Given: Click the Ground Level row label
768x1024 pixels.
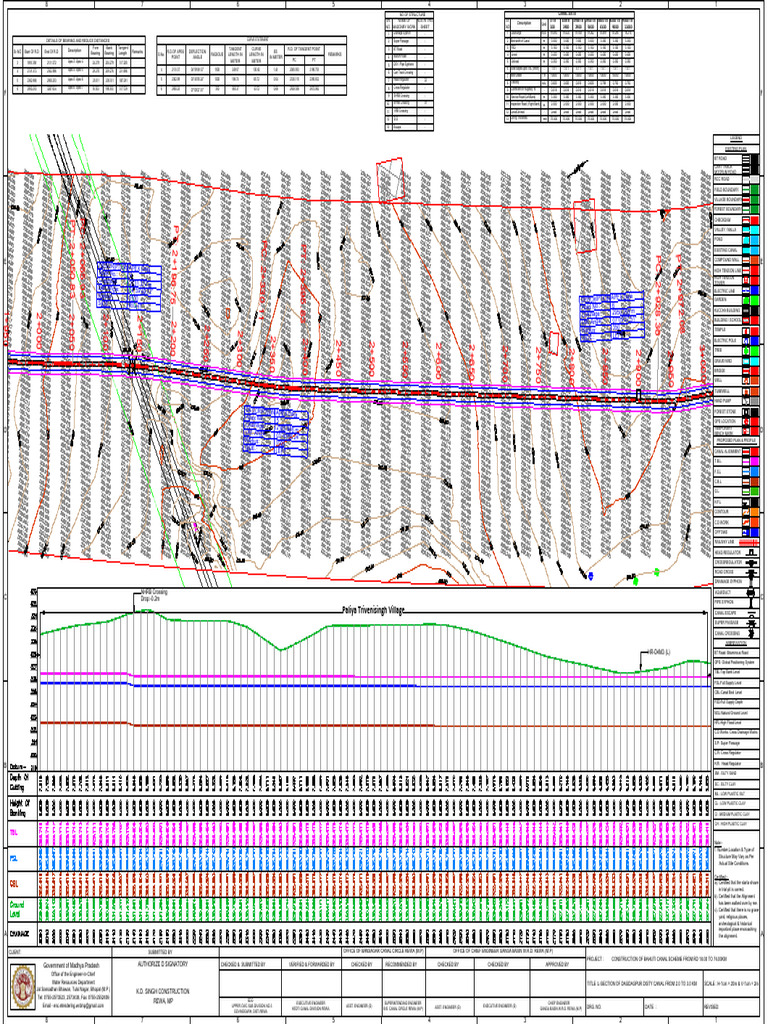Looking at the screenshot, I should click(18, 908).
